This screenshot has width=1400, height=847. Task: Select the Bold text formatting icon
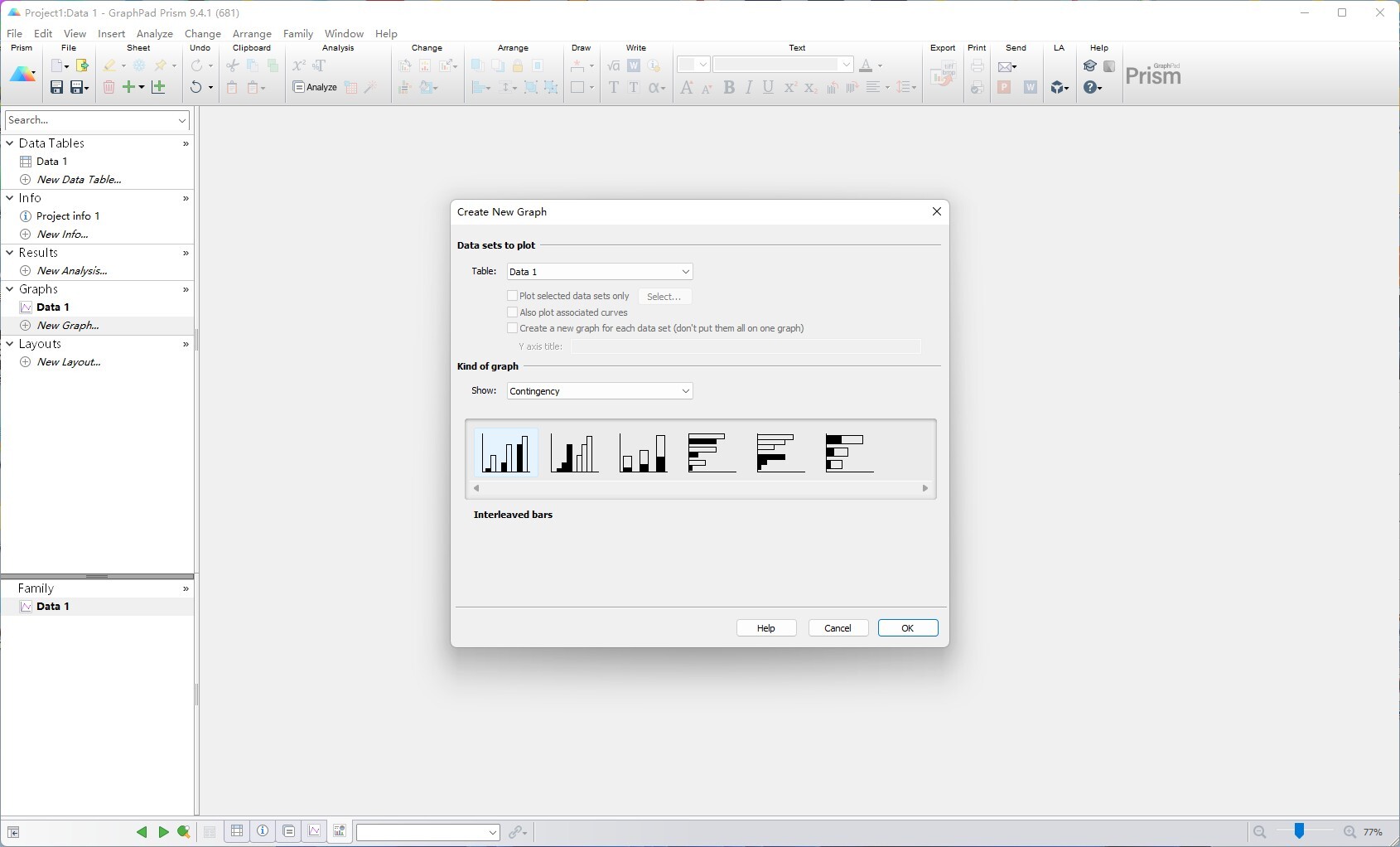click(x=729, y=87)
